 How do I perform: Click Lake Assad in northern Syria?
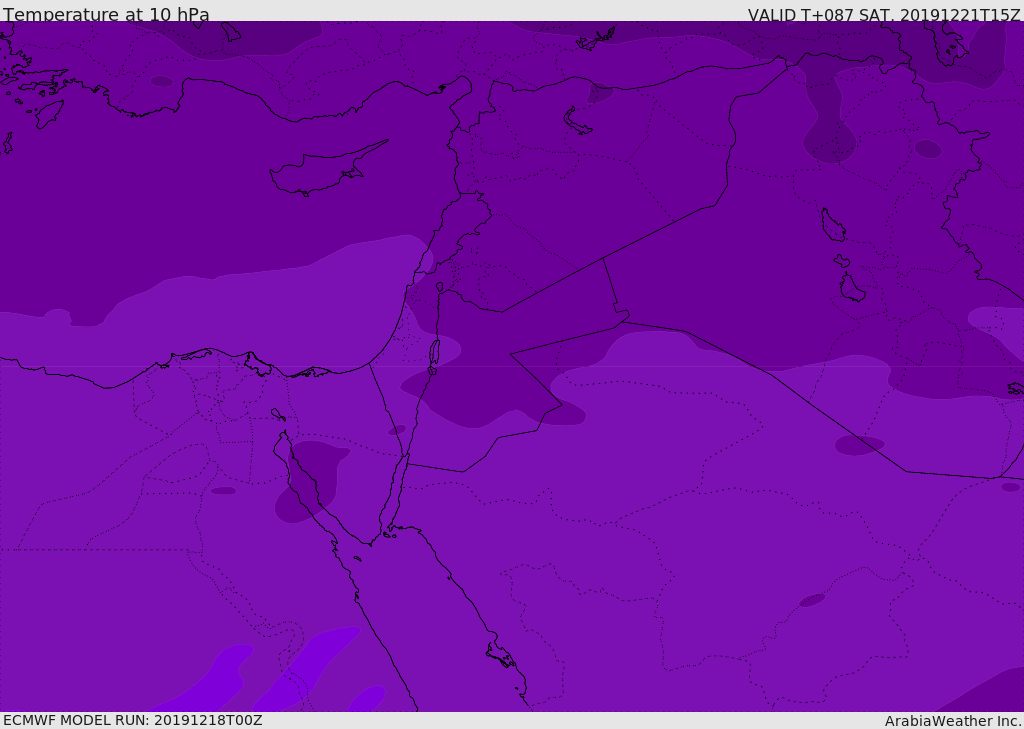pyautogui.click(x=577, y=121)
